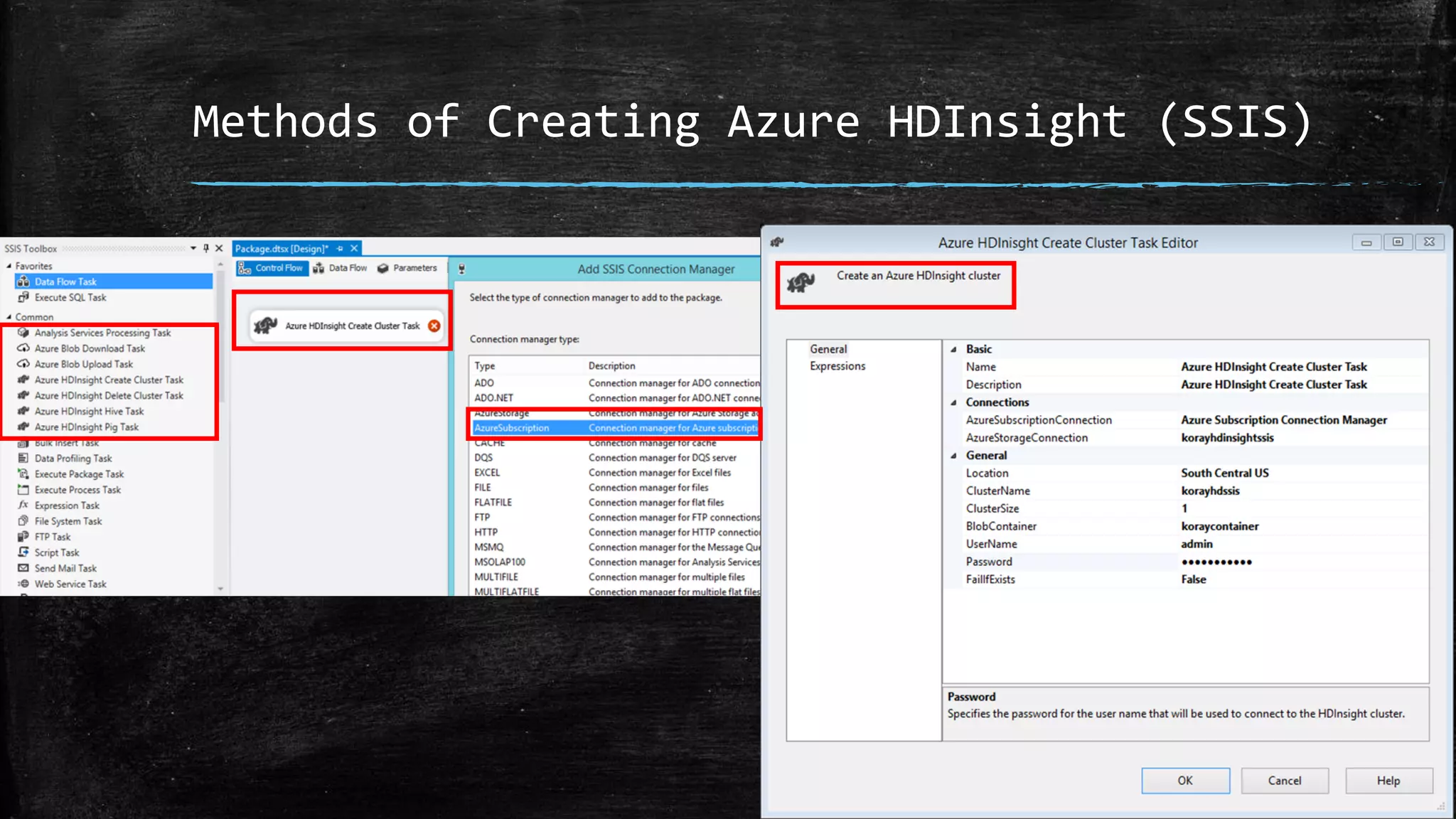Select the ADO.NET connection manager type

pos(616,398)
